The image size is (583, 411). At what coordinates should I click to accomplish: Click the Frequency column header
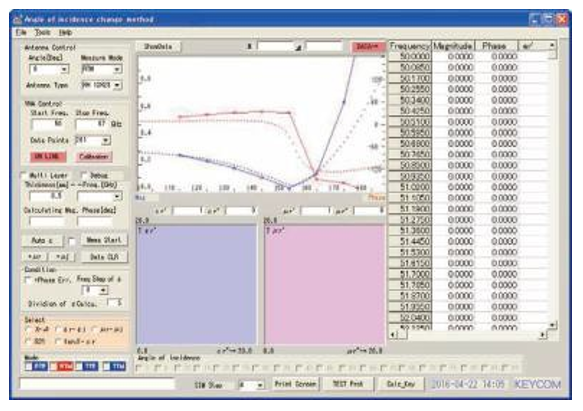(410, 46)
